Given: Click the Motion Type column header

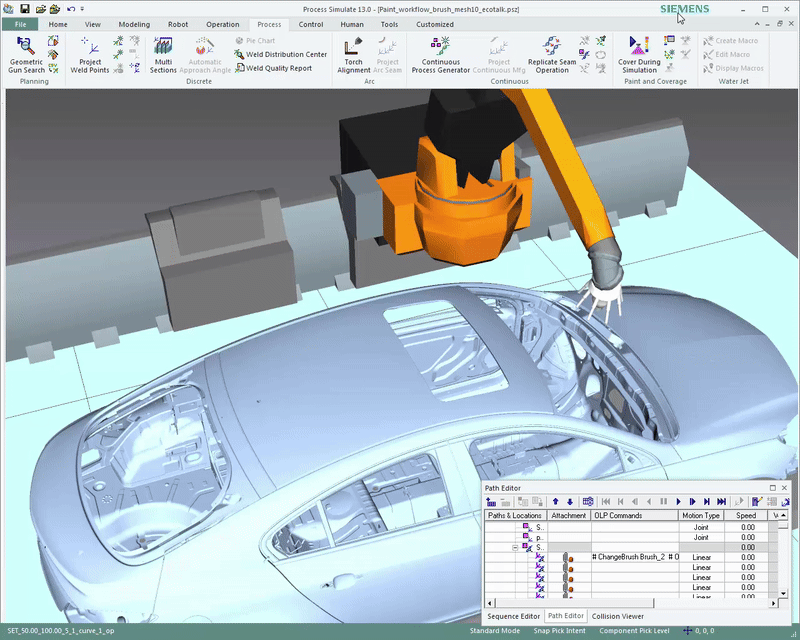Looking at the screenshot, I should coord(700,516).
